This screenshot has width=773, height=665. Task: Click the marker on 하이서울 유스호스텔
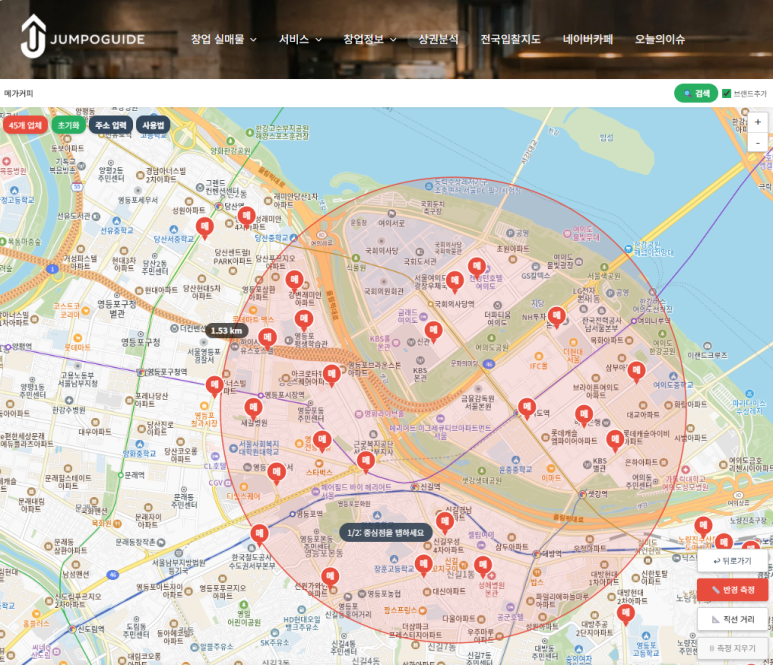click(267, 339)
